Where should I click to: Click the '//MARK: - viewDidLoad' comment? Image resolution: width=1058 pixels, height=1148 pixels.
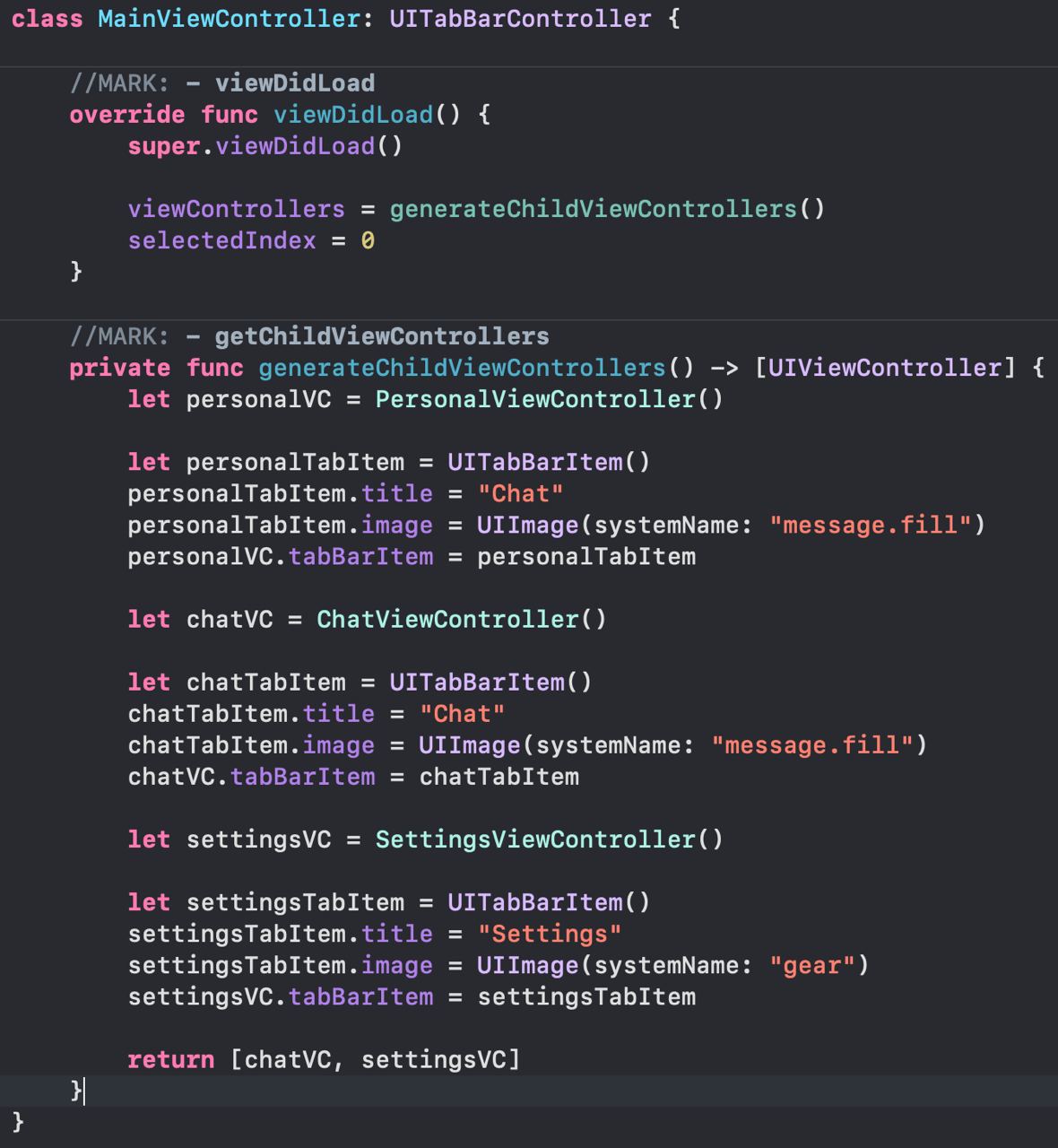(x=222, y=83)
